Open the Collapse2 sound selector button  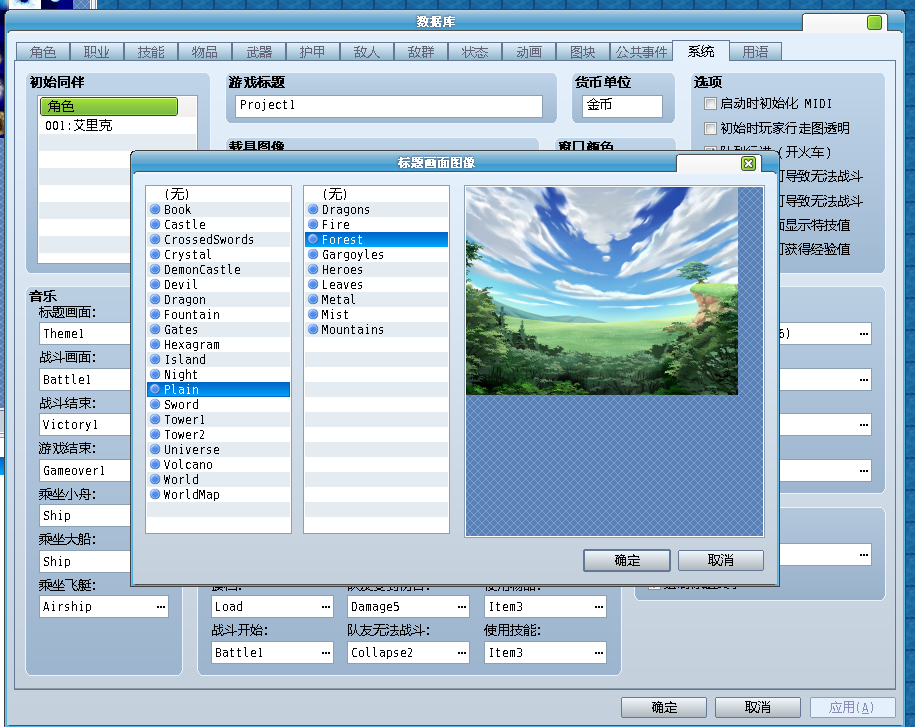[462, 653]
